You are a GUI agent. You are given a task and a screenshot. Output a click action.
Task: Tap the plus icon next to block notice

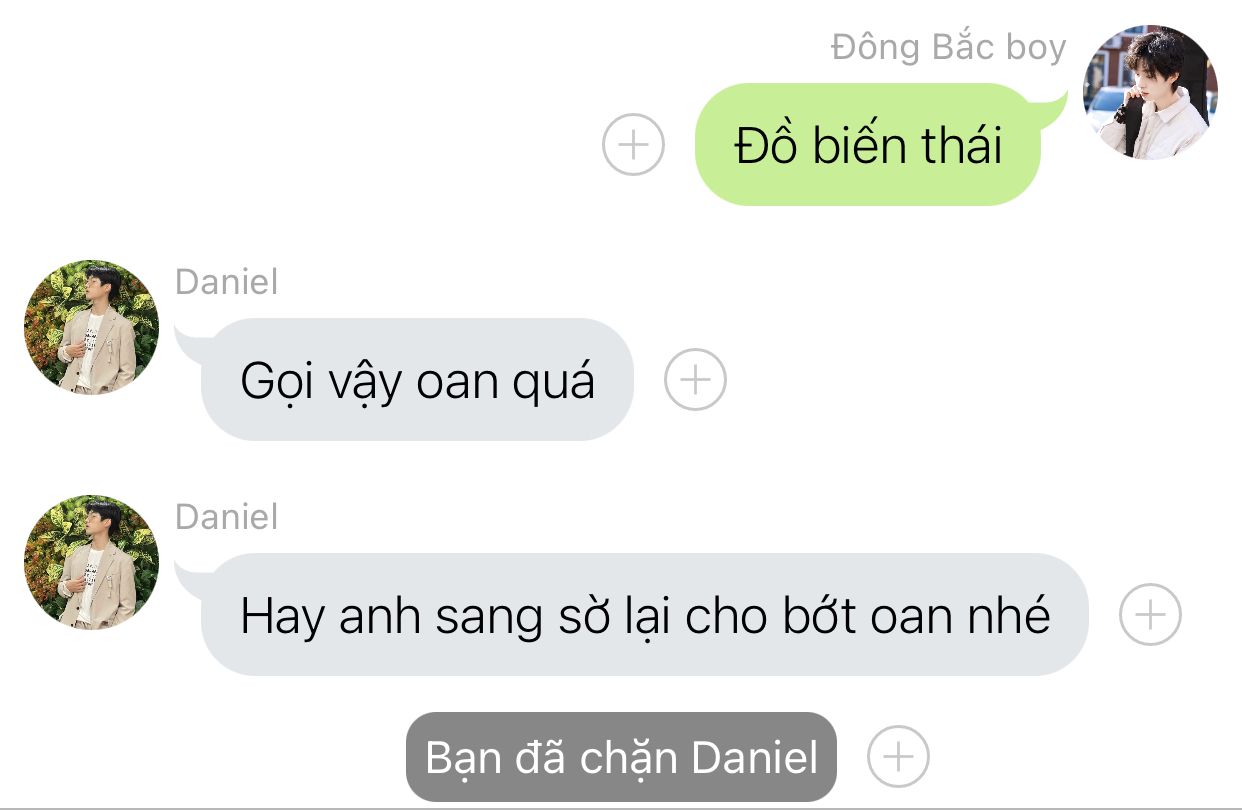pos(898,757)
